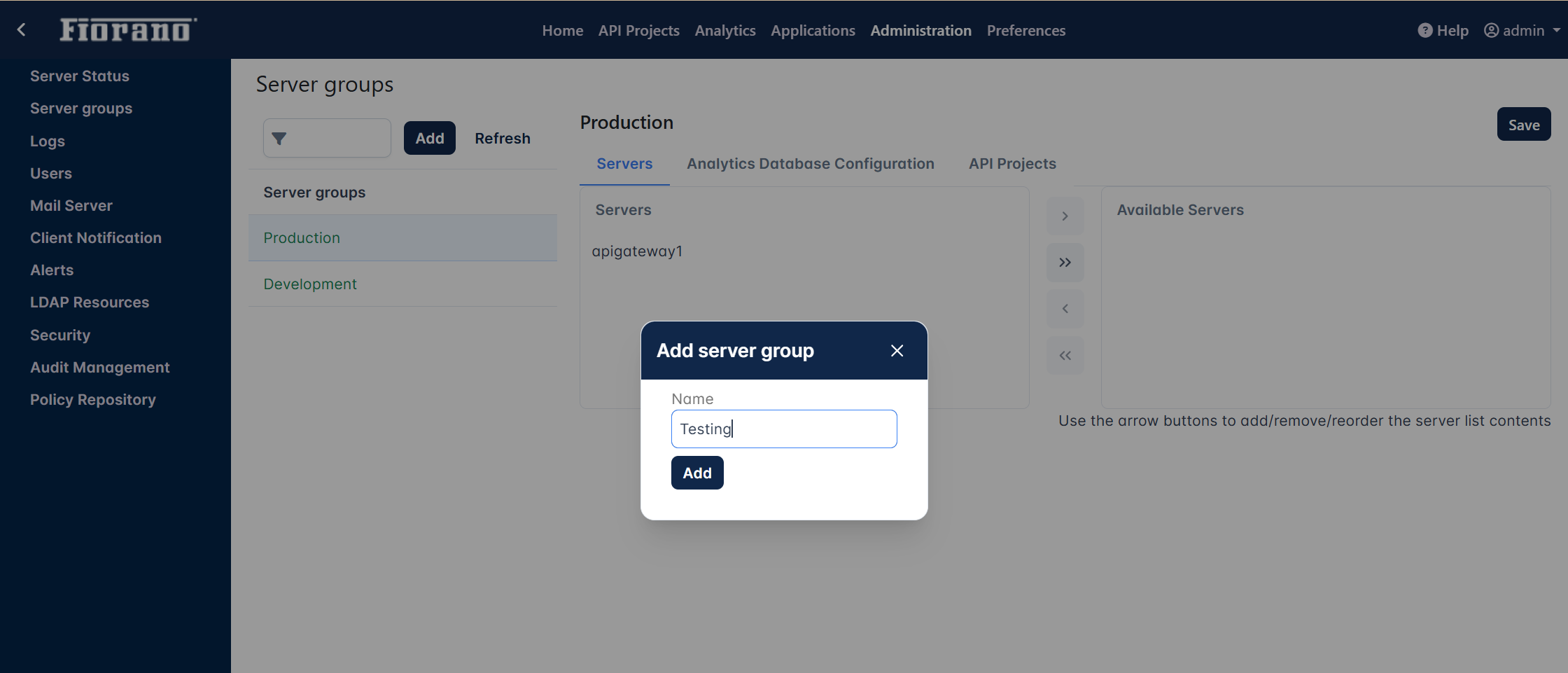Confirm with the dialog's Add button

(697, 473)
